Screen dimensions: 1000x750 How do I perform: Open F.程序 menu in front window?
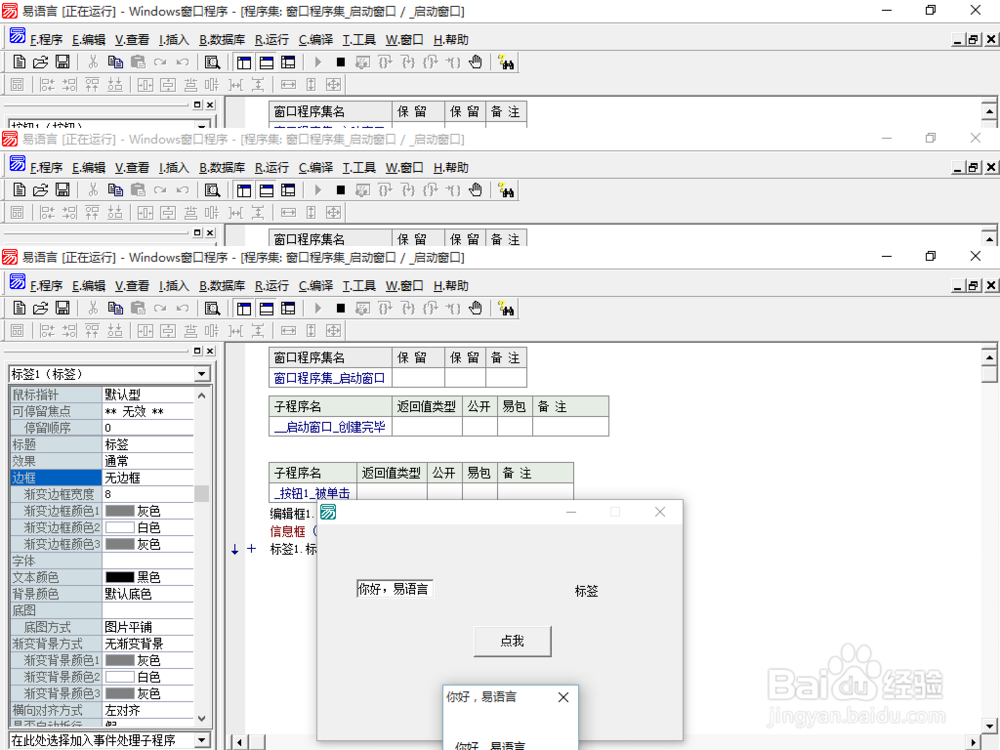(x=46, y=286)
